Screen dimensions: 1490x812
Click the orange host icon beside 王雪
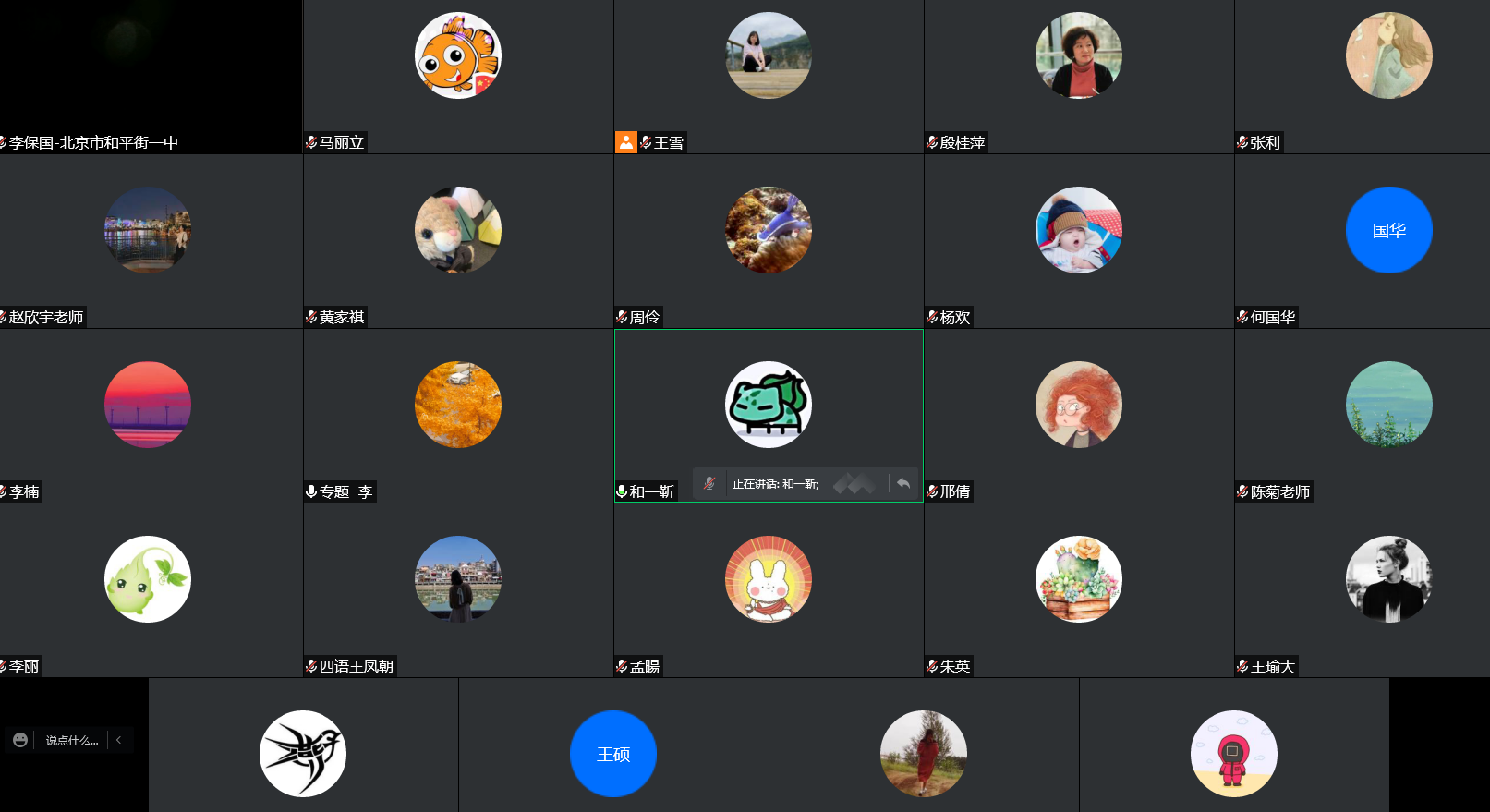point(626,142)
